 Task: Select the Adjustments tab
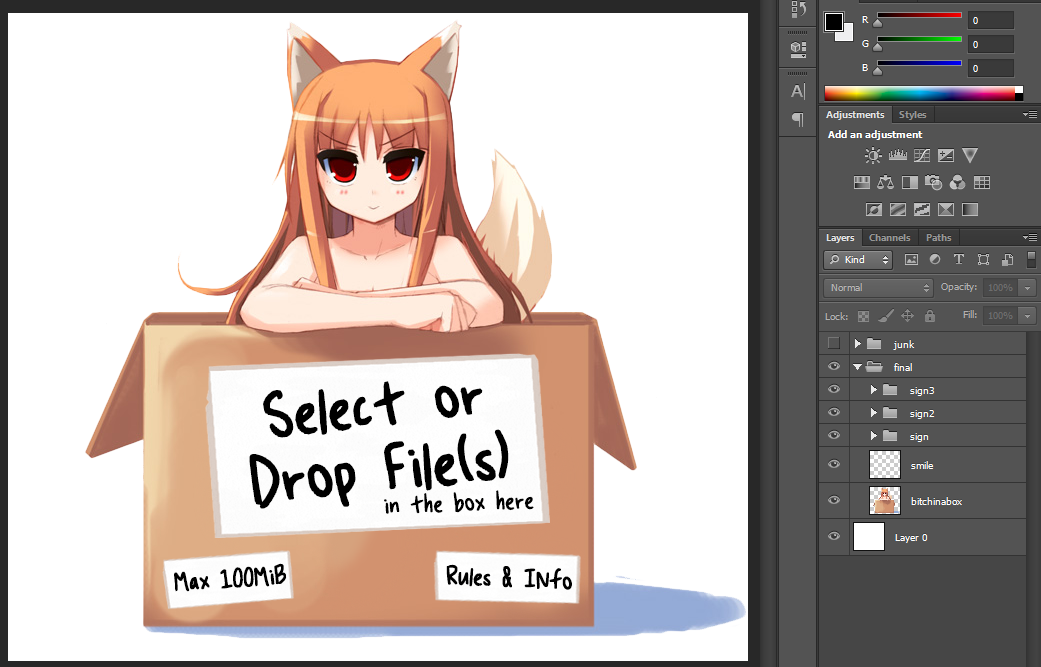point(855,115)
